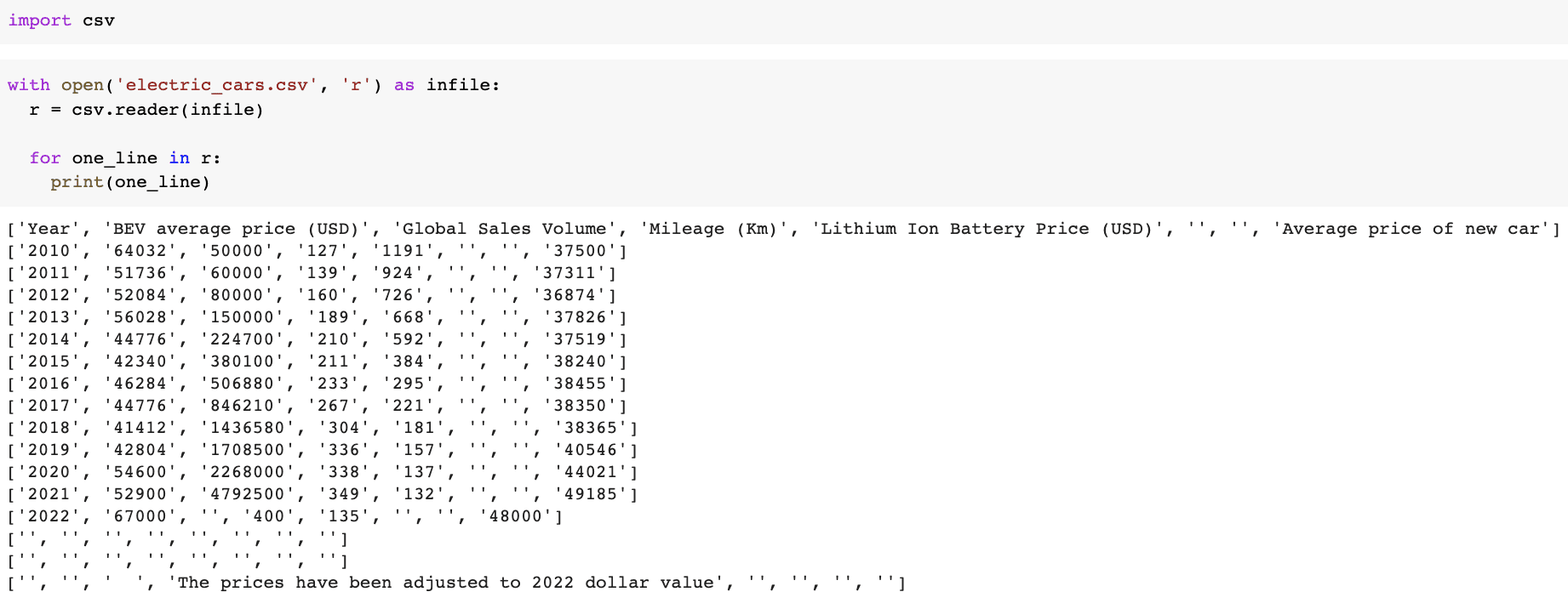Click the output row for '2015'
The height and width of the screenshot is (609, 1568).
tap(317, 361)
